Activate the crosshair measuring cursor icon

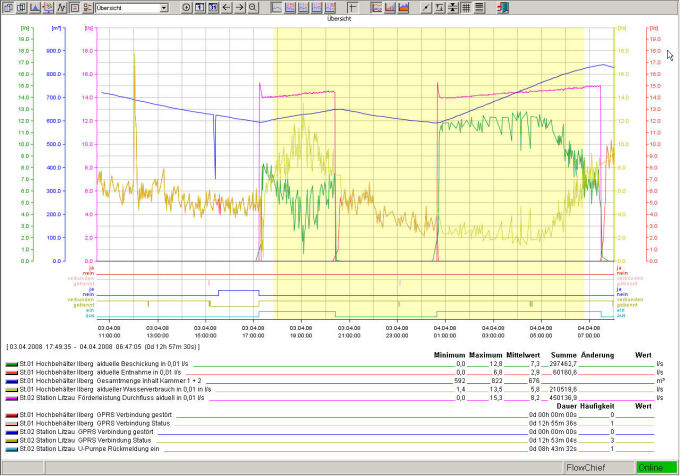[x=352, y=7]
